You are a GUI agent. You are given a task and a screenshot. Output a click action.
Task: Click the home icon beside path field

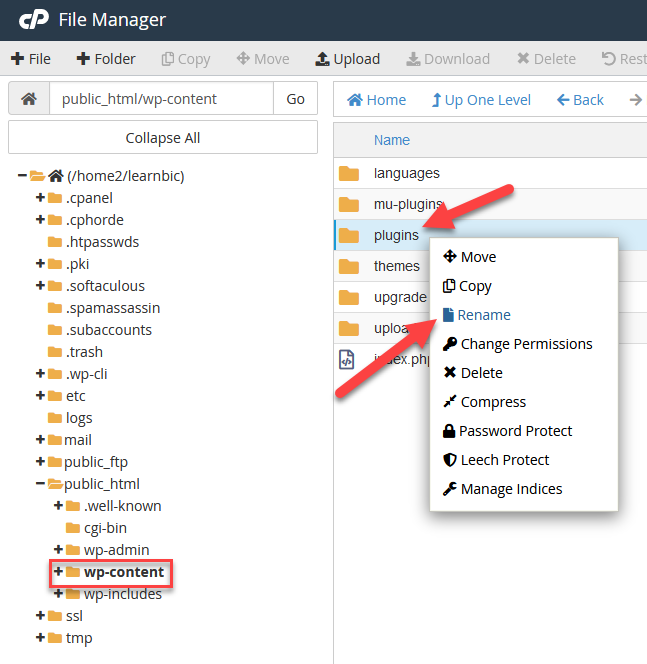tap(29, 99)
